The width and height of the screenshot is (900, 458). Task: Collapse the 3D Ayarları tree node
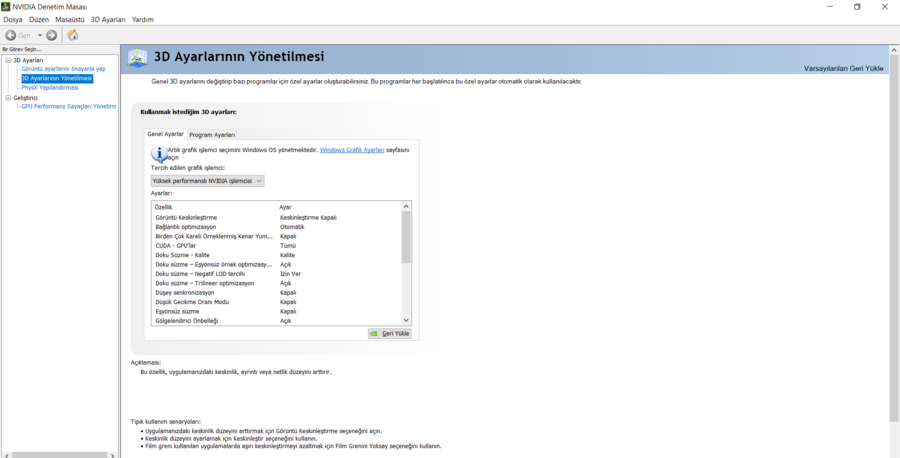tap(8, 60)
